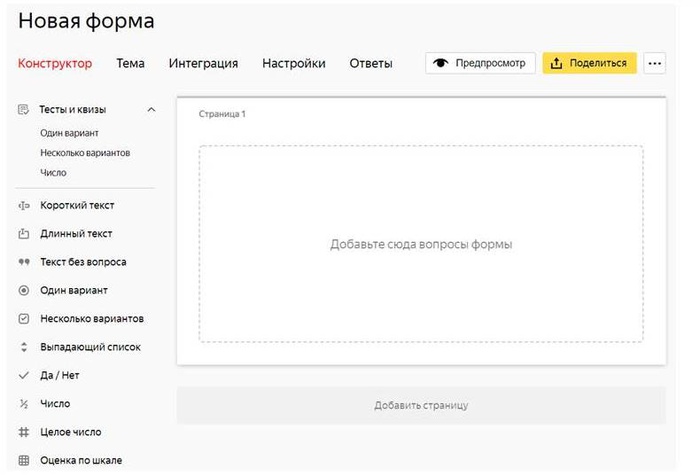
Task: Choose Несколько вариантов under Тесты и квизы
Action: pyautogui.click(x=85, y=153)
